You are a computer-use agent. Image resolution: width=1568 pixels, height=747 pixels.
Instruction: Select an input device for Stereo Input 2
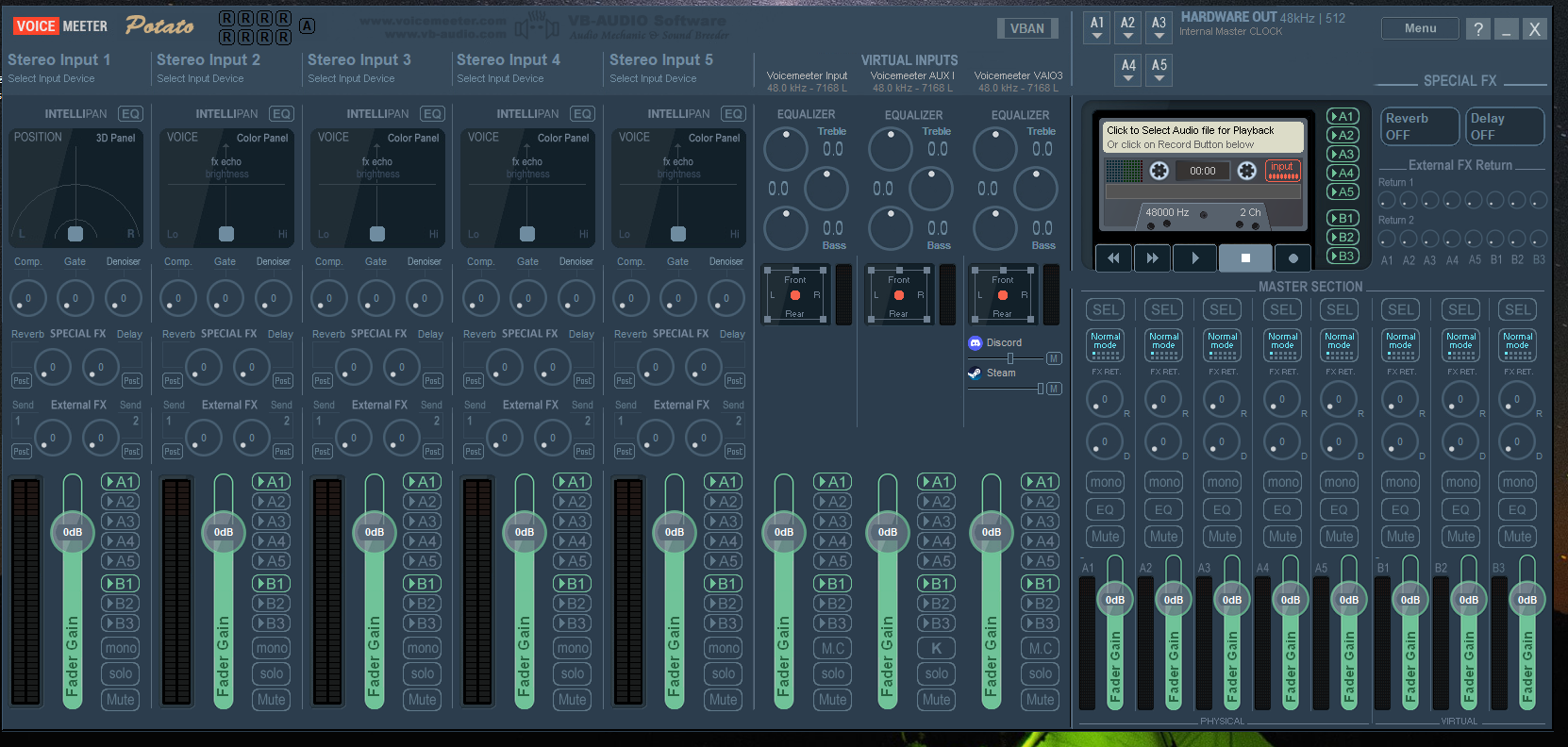pyautogui.click(x=200, y=79)
